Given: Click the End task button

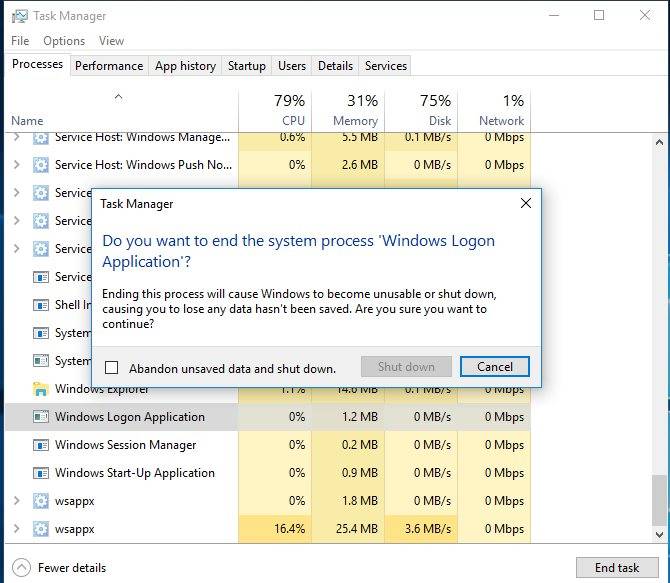Looking at the screenshot, I should [616, 567].
